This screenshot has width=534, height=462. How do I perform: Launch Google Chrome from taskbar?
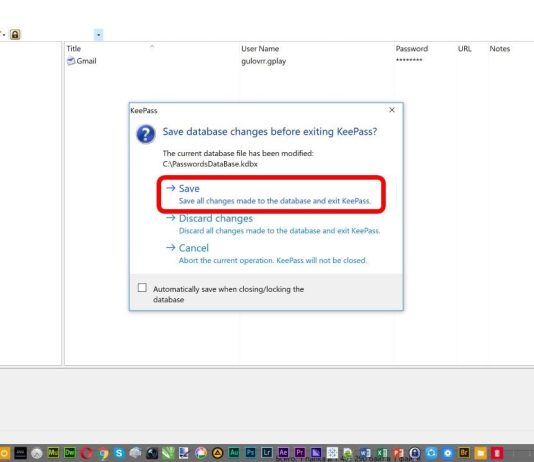coord(103,453)
